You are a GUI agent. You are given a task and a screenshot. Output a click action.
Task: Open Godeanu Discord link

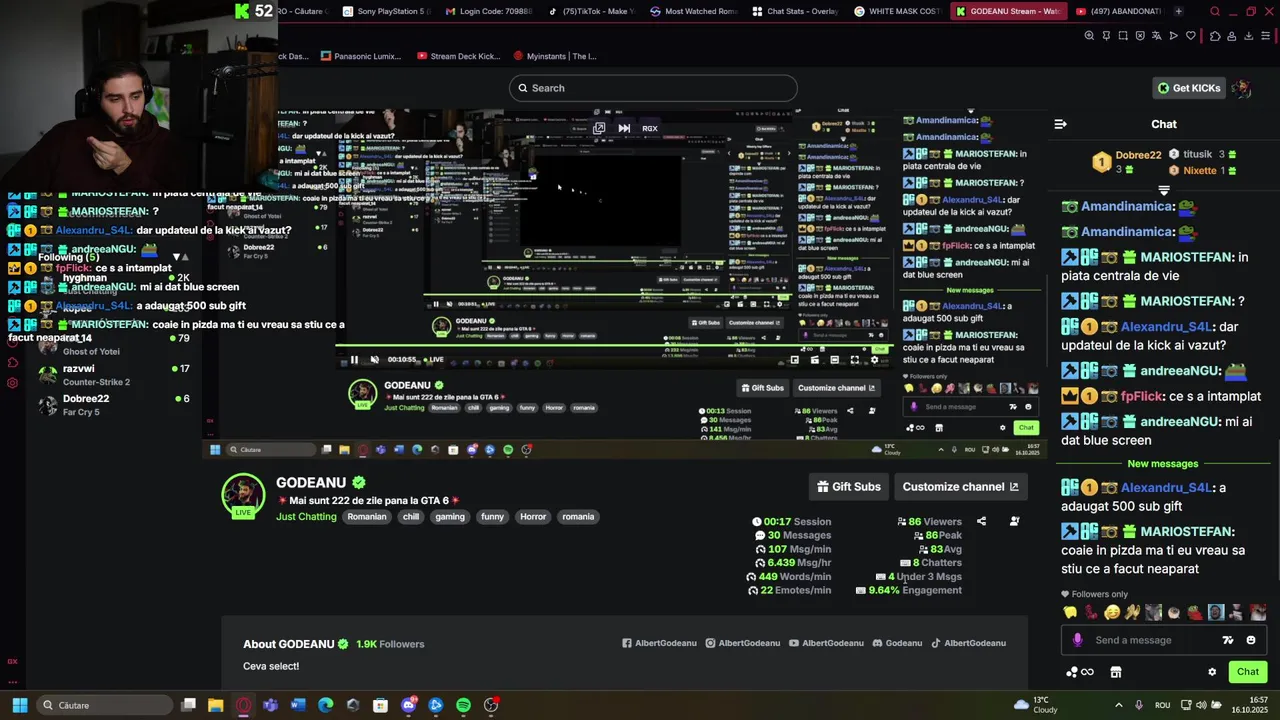[x=897, y=643]
